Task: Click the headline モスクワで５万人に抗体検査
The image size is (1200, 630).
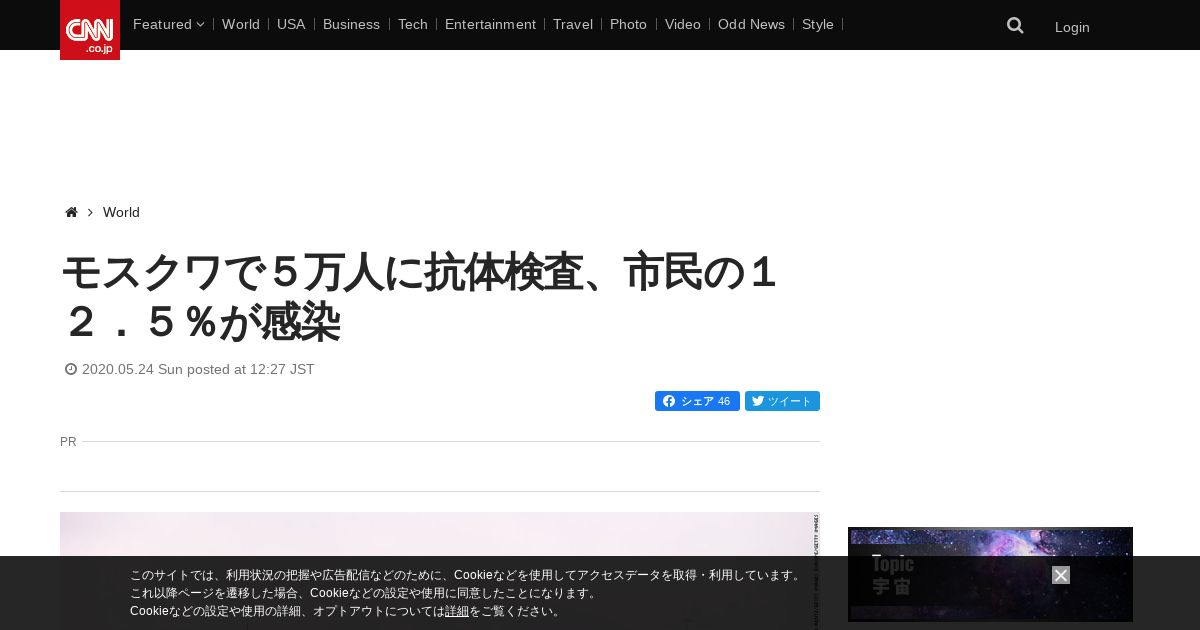Action: pos(420,297)
